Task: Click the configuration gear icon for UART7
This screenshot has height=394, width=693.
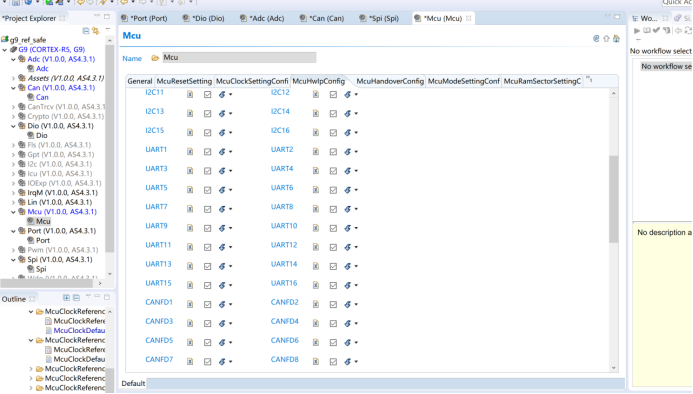Action: point(222,209)
